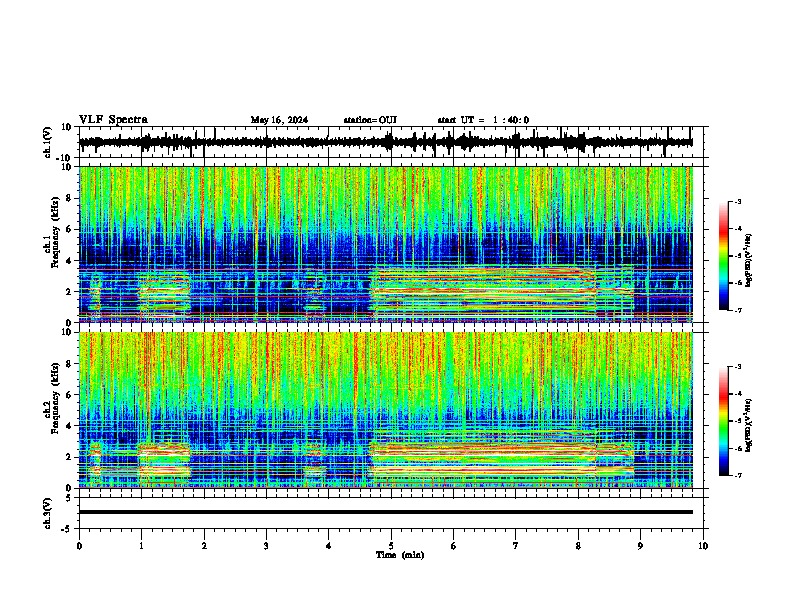This screenshot has width=792, height=612.
Task: Click the ch.3 flat black trace
Action: (x=386, y=512)
